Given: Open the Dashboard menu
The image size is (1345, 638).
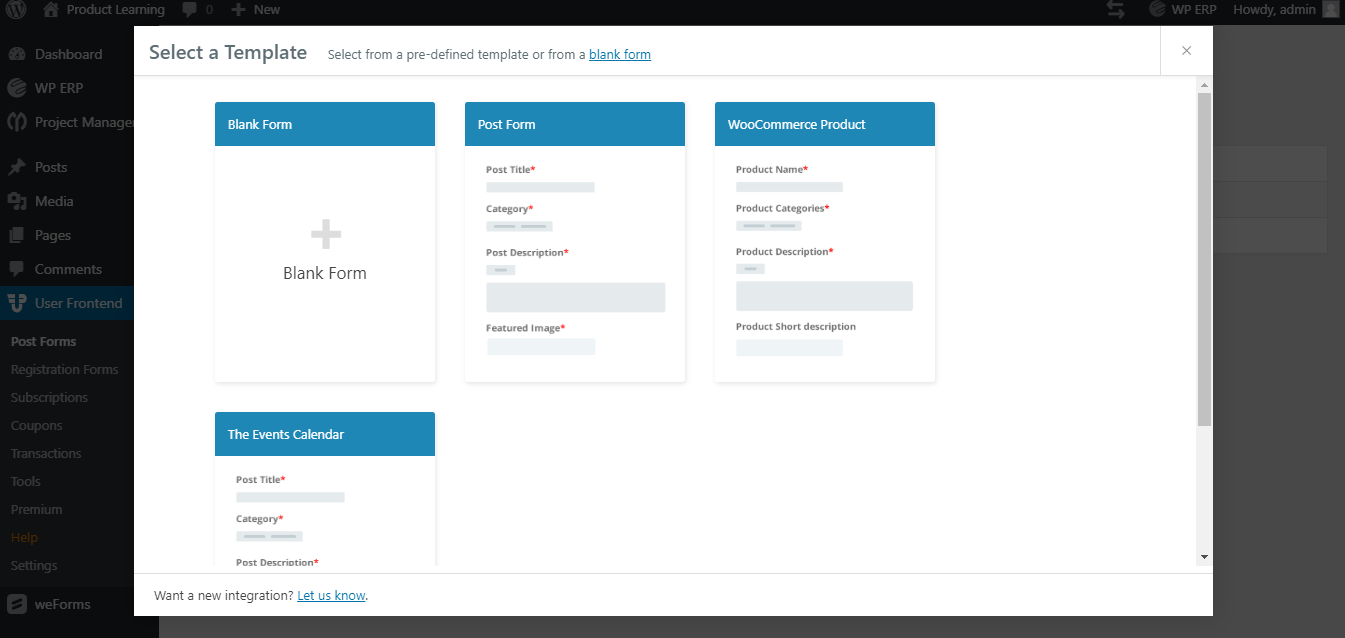Looking at the screenshot, I should pyautogui.click(x=68, y=54).
